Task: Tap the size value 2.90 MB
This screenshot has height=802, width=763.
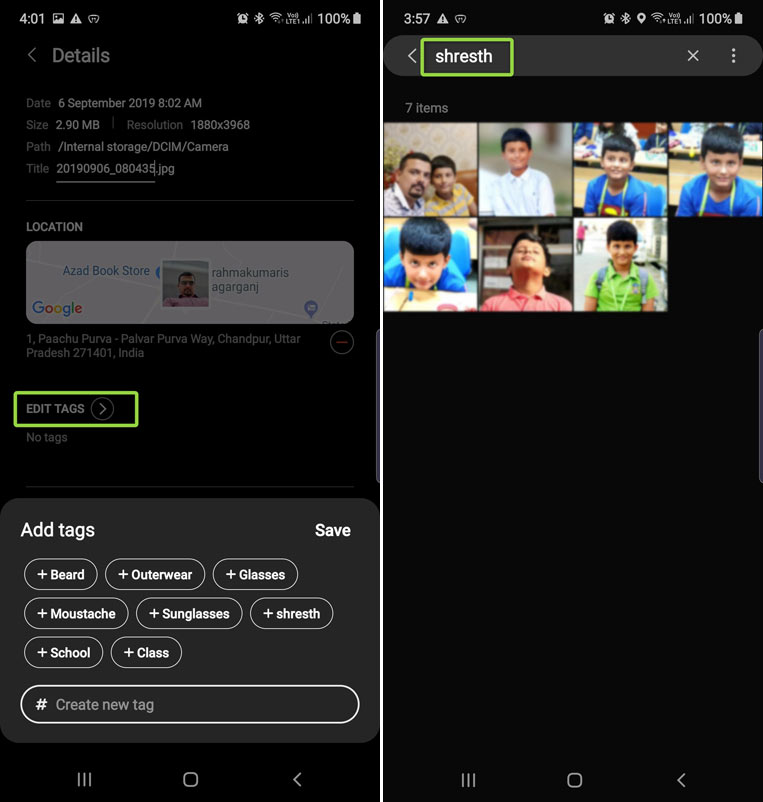Action: [x=78, y=125]
